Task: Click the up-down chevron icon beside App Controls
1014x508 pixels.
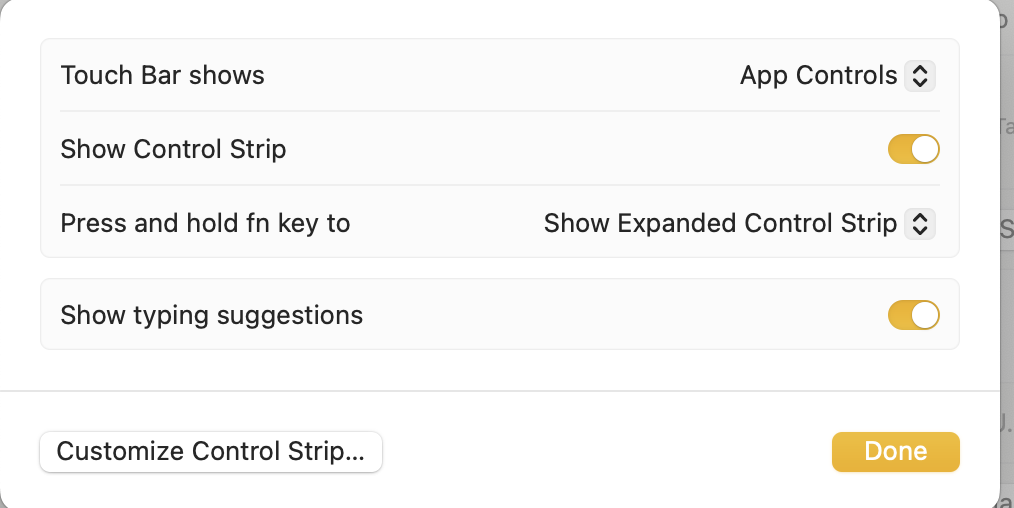Action: (x=919, y=76)
